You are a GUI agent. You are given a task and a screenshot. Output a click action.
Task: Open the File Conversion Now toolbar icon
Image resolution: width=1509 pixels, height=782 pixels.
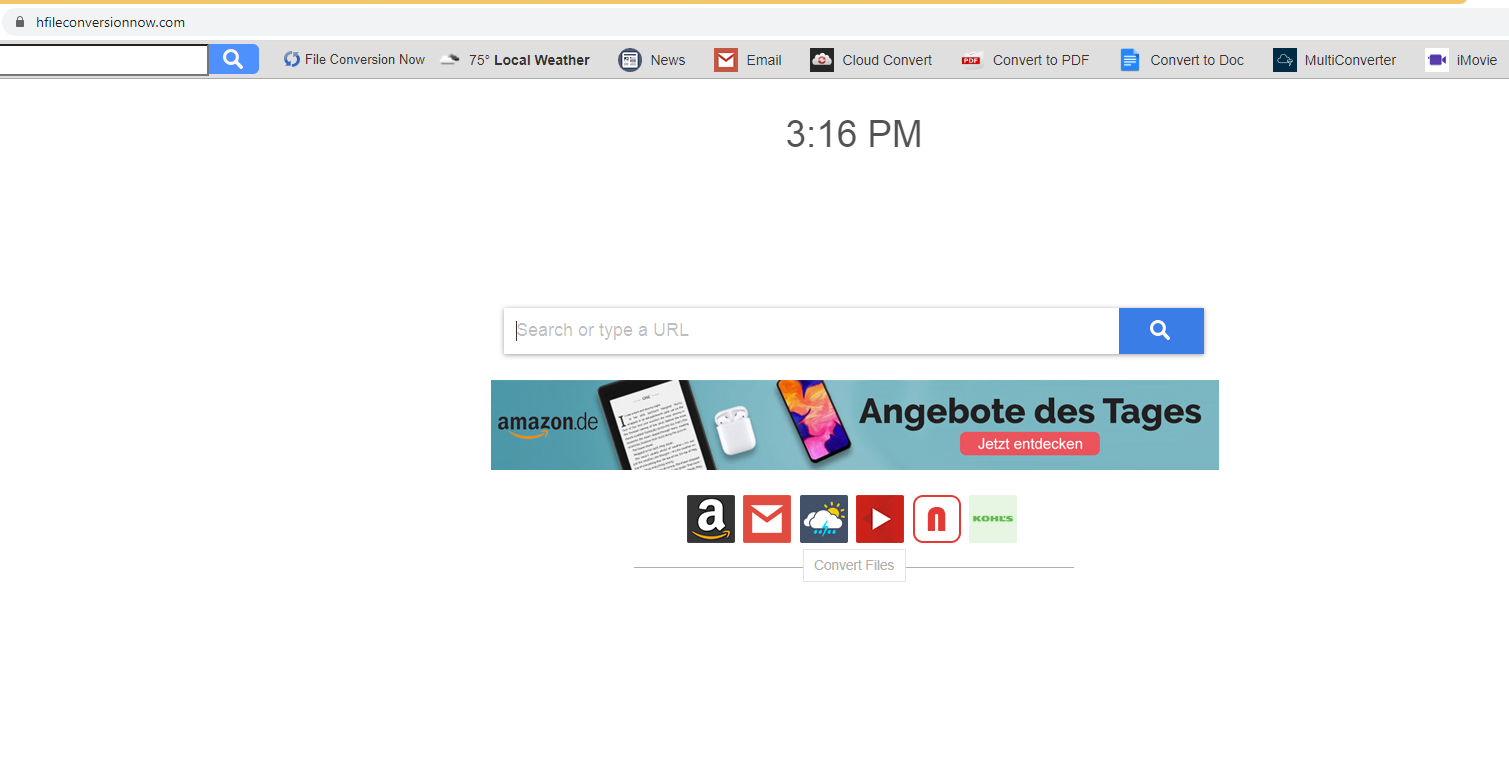tap(292, 60)
